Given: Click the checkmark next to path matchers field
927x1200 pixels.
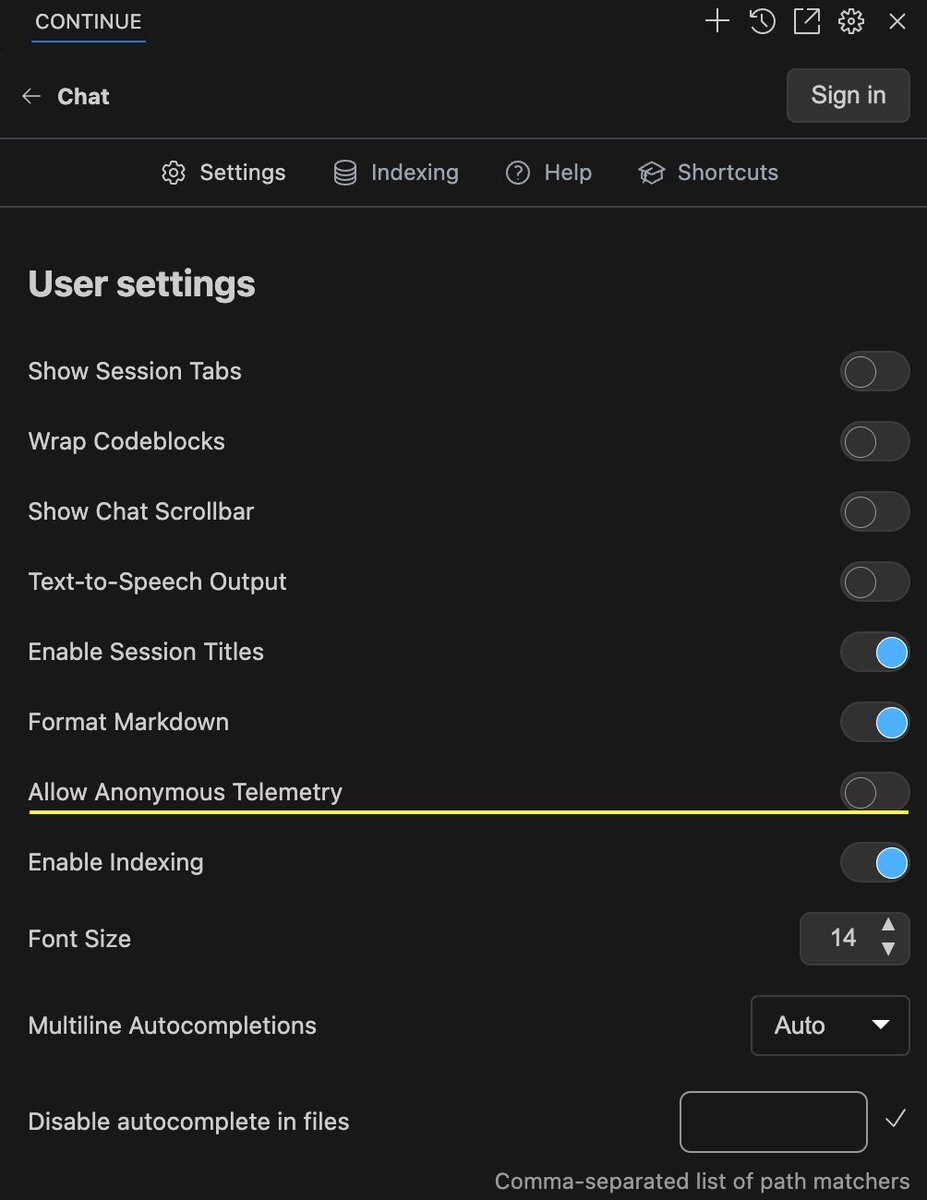Looking at the screenshot, I should pos(895,1119).
